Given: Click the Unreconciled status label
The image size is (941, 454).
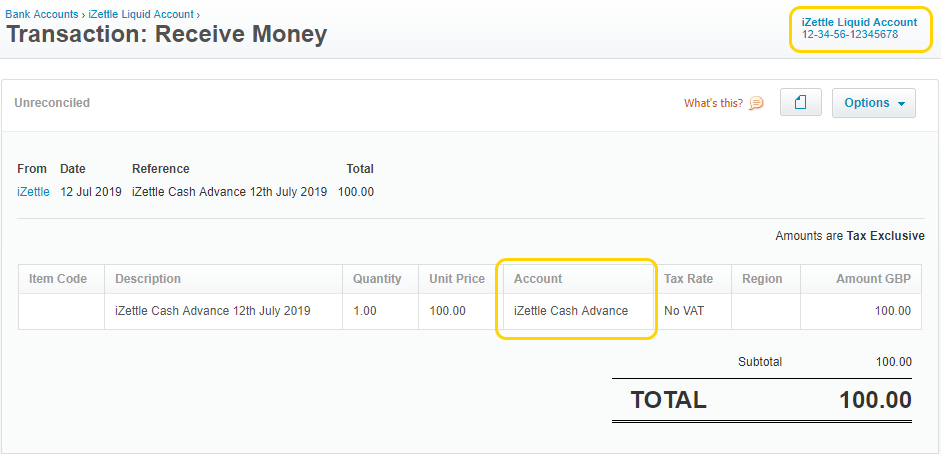Looking at the screenshot, I should (52, 103).
